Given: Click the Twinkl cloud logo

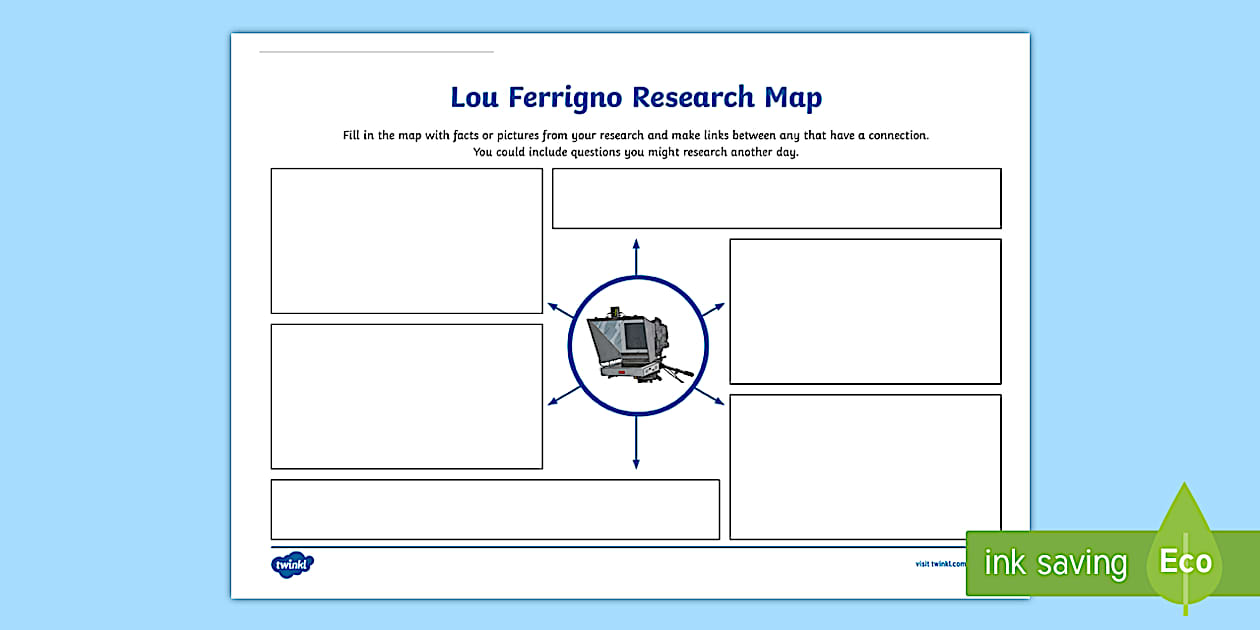Looking at the screenshot, I should pos(293,562).
